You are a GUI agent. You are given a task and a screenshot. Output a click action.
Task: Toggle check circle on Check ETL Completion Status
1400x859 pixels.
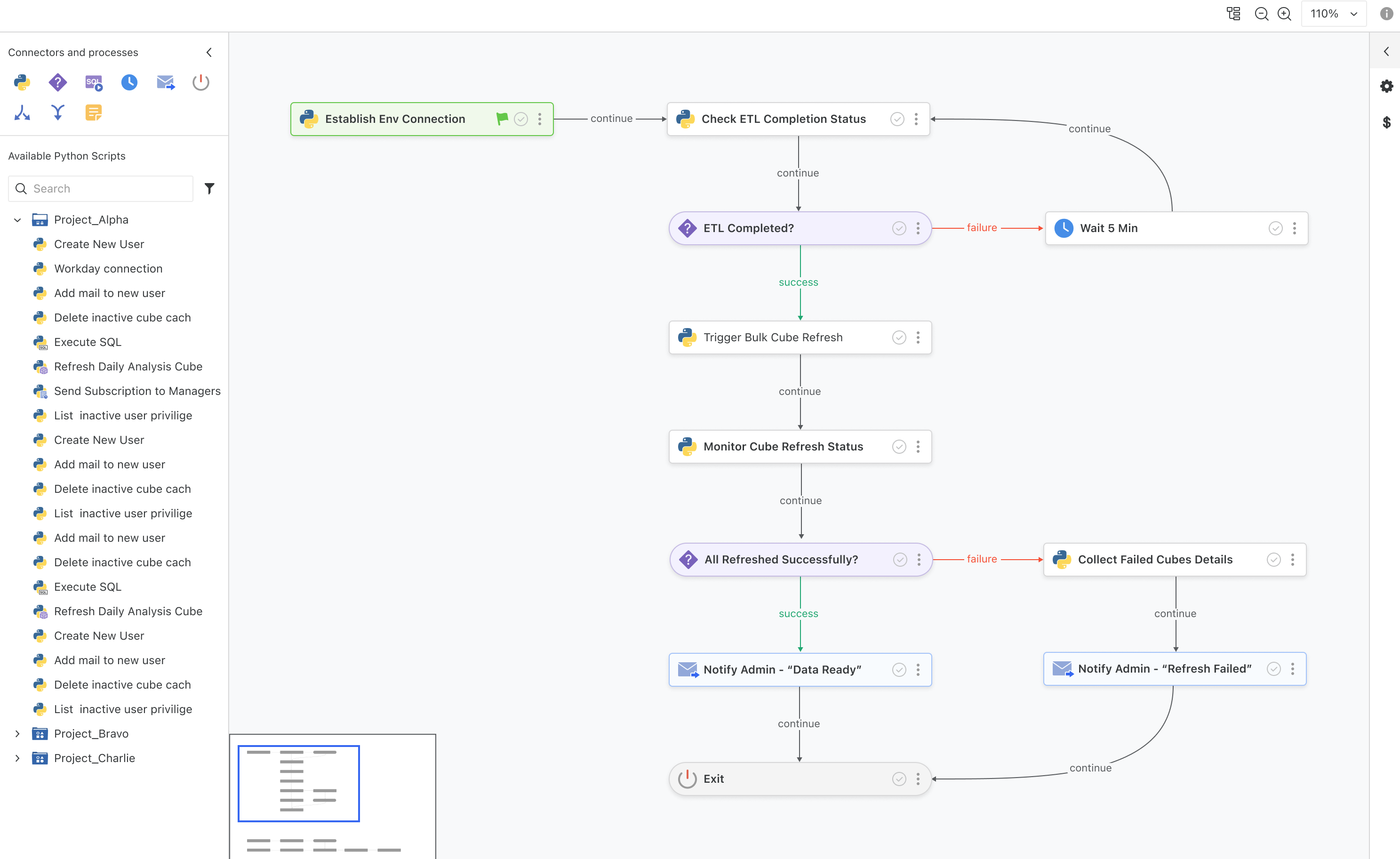897,119
